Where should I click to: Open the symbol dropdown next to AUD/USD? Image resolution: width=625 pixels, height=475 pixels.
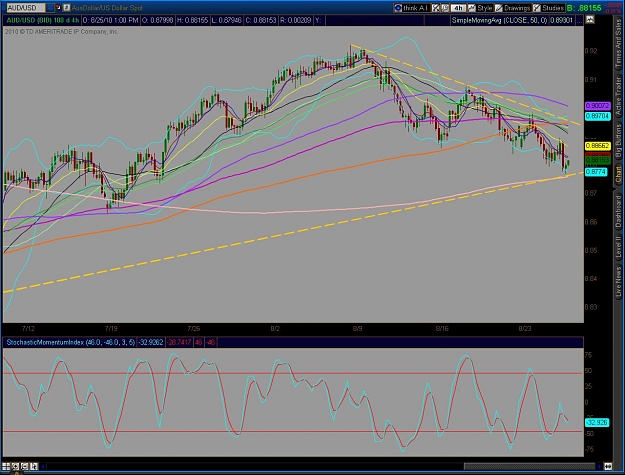[x=50, y=8]
